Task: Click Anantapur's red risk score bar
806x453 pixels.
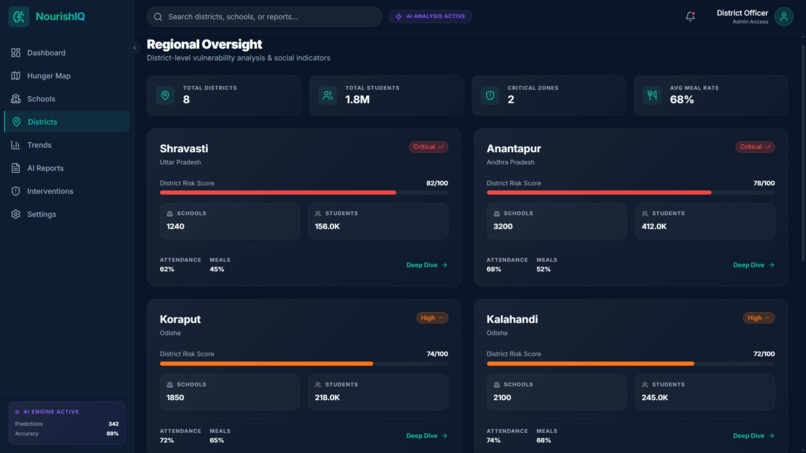Action: (599, 192)
